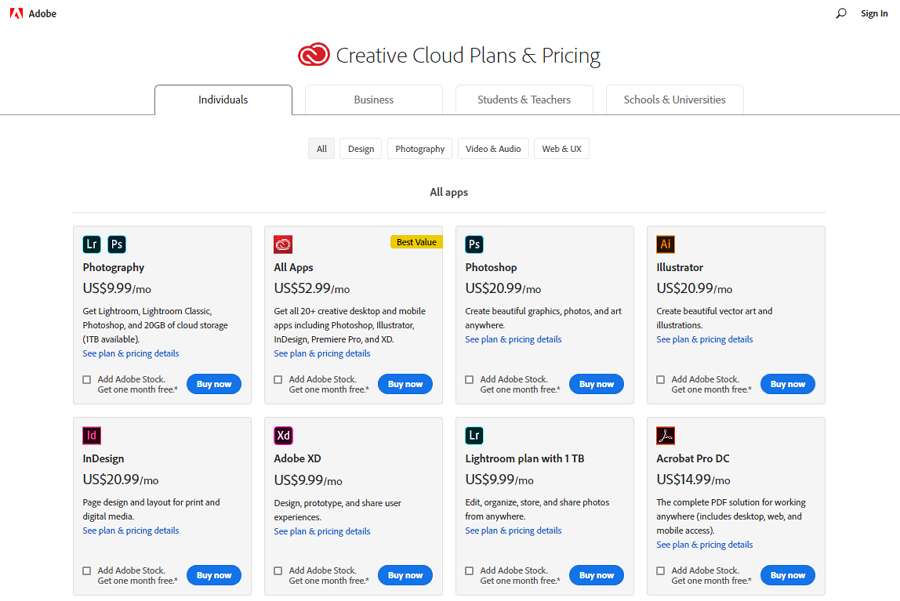
Task: Buy the Lightroom 1 TB plan now
Action: point(596,575)
